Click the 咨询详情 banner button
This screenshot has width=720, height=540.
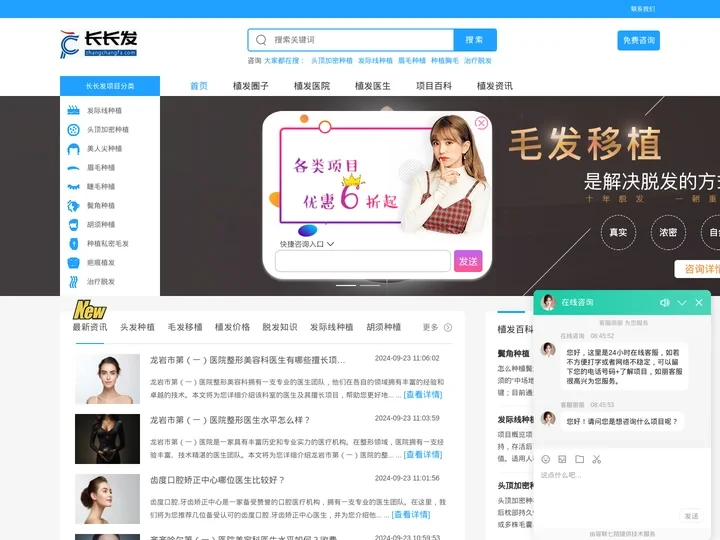(x=697, y=269)
